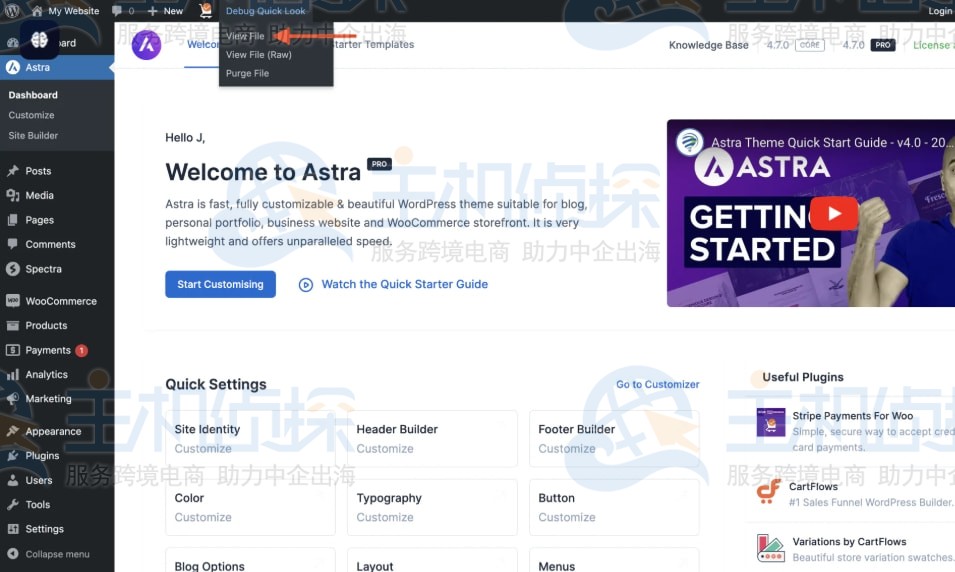Click the 4.7.0 CORE version badge
Image resolution: width=955 pixels, height=572 pixels.
[809, 45]
